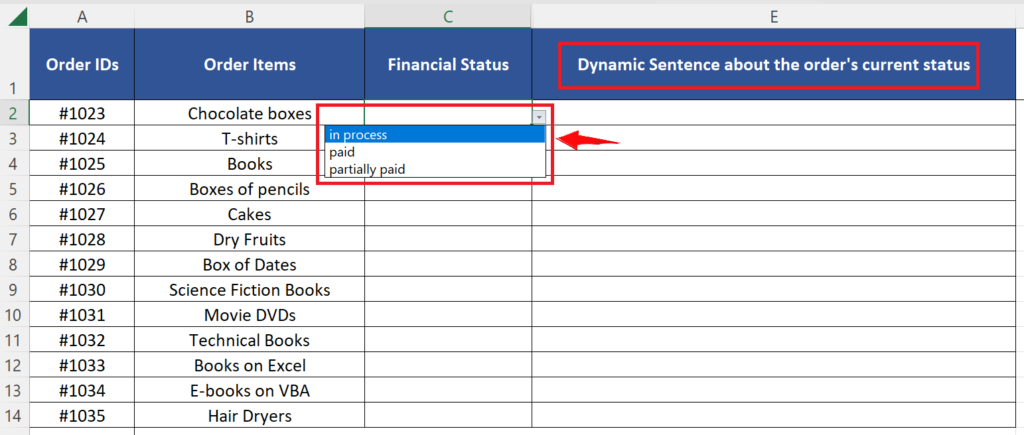
Task: Select the cell with #1030
Action: tap(82, 290)
